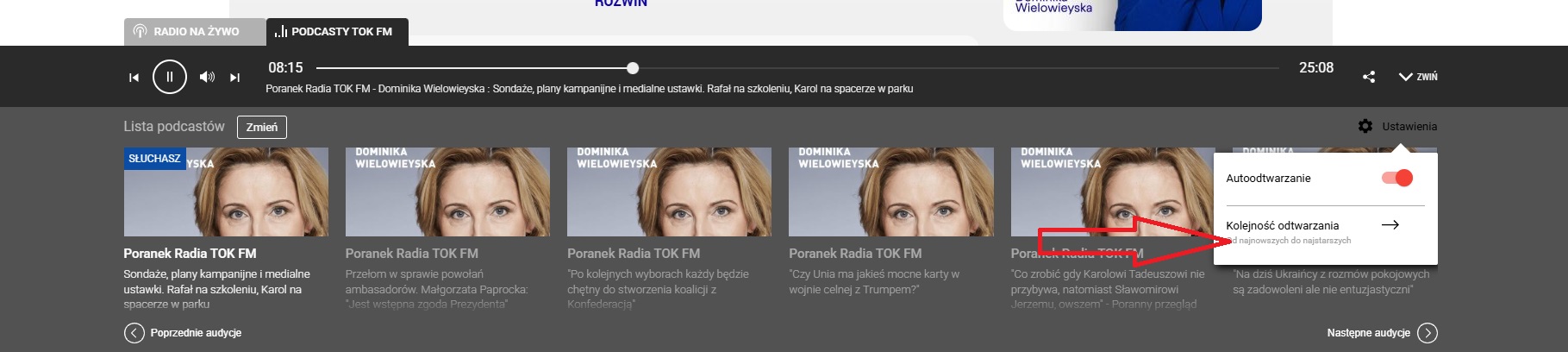Click the Ustawienia label text
Viewport: 1568px width, 352px height.
point(1409,127)
